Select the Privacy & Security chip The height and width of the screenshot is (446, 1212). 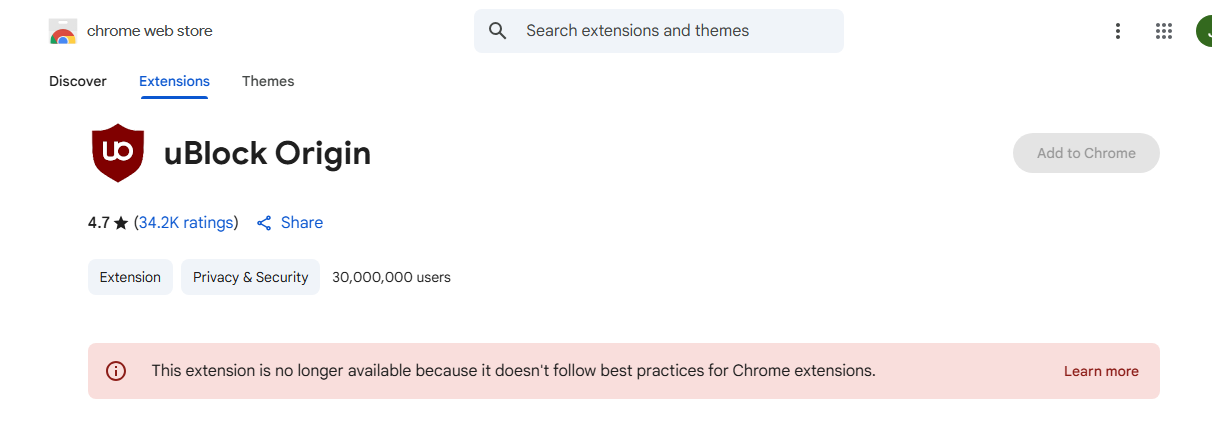point(250,277)
